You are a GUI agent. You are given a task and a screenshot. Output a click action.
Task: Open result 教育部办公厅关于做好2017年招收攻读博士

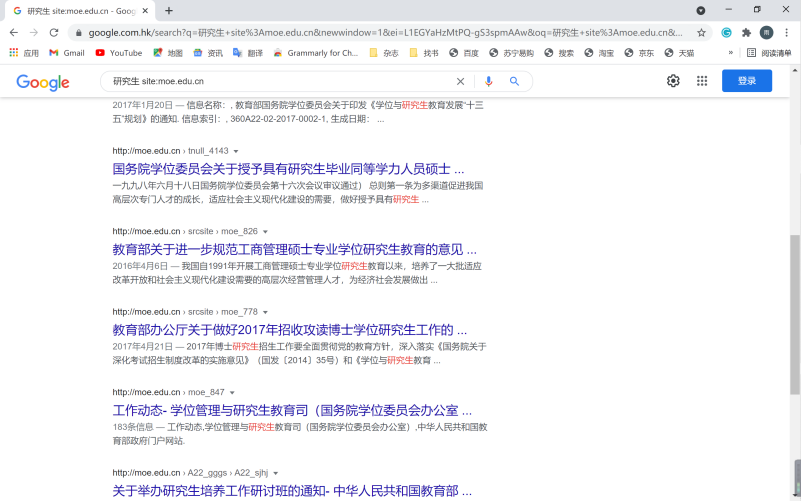[x=290, y=330]
